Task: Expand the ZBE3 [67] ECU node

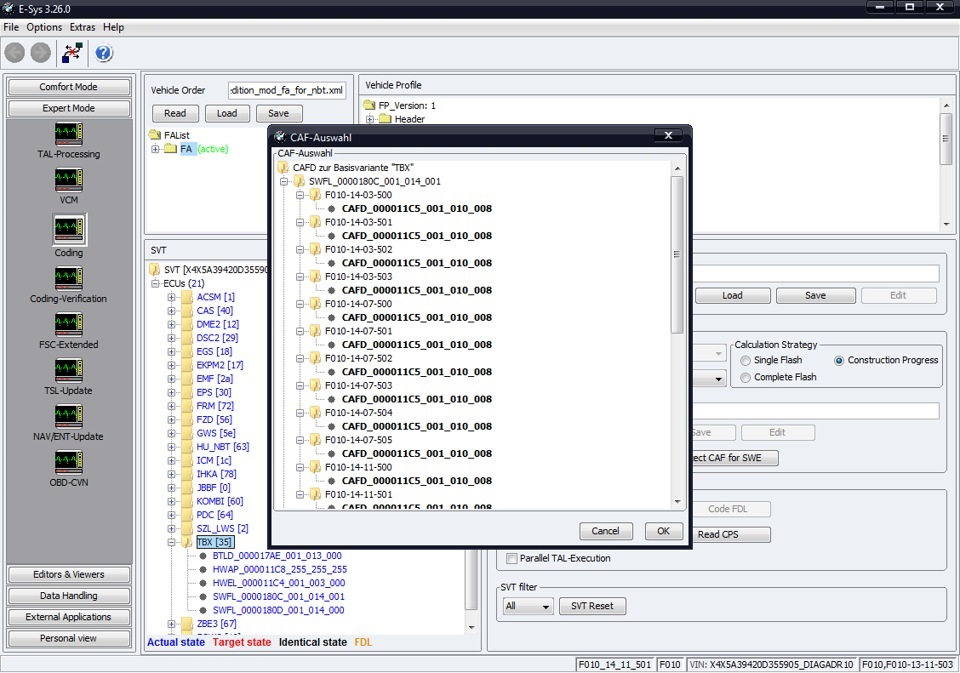Action: pyautogui.click(x=171, y=624)
